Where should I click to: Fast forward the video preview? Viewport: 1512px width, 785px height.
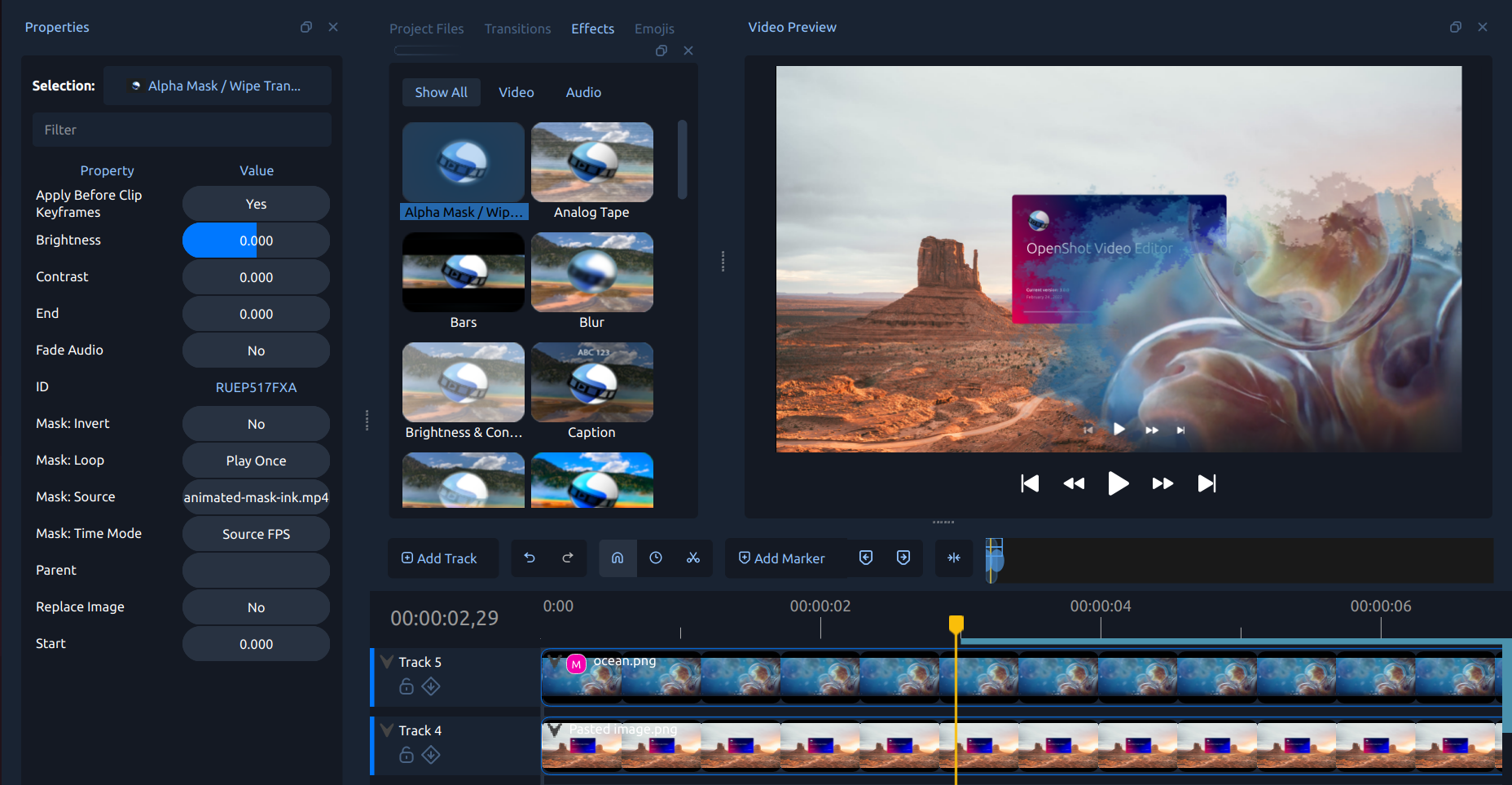[1163, 483]
